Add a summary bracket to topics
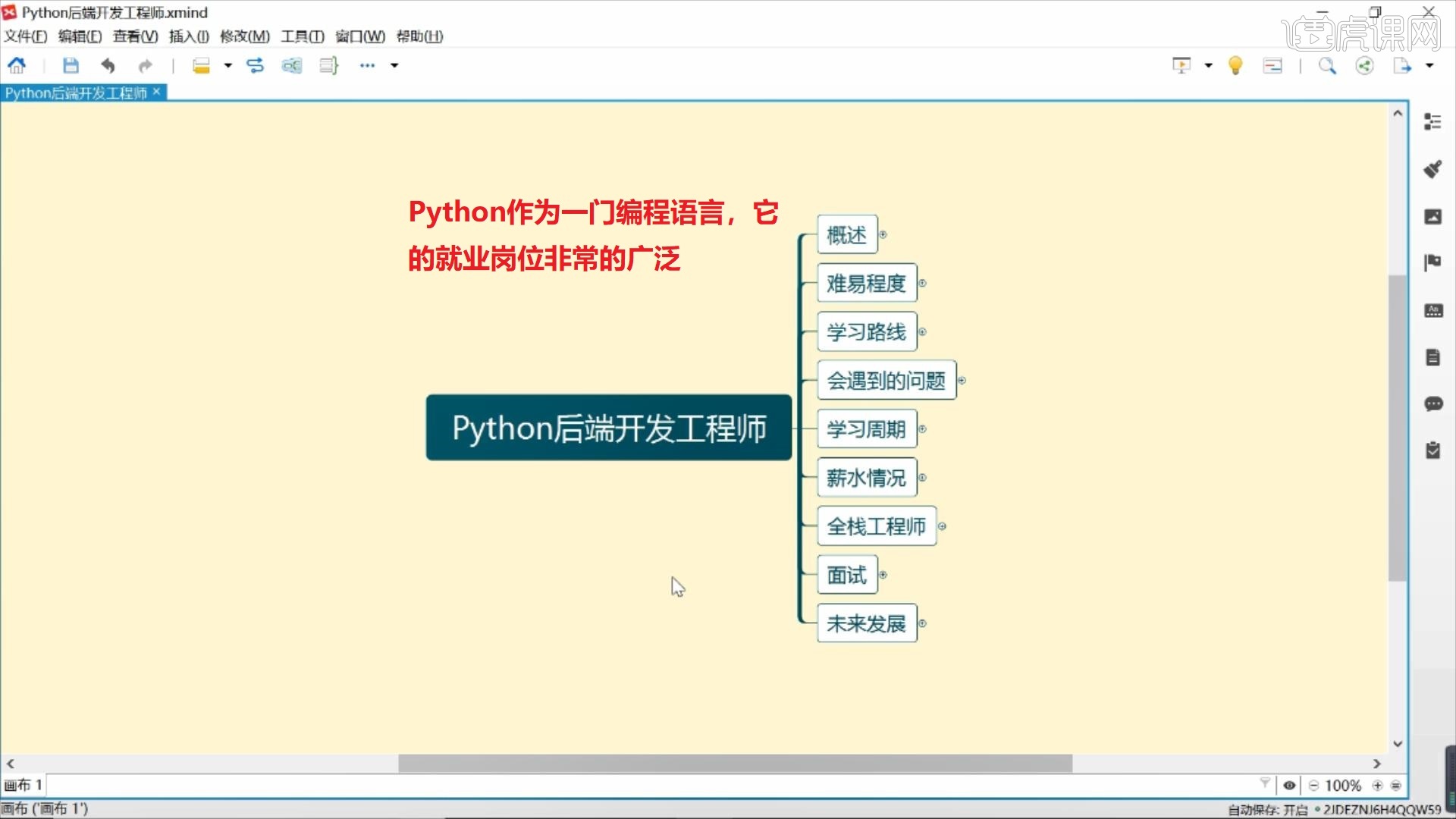This screenshot has height=819, width=1456. click(328, 65)
